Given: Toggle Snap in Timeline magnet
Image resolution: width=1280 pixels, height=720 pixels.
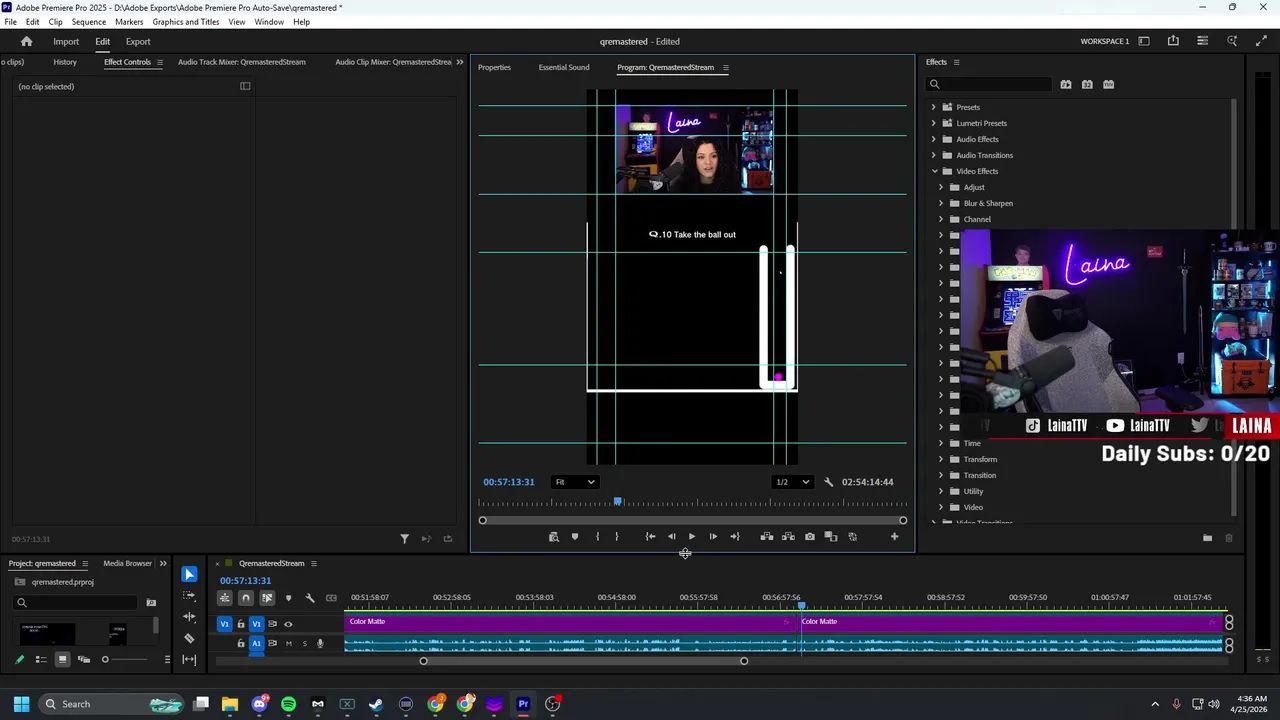Looking at the screenshot, I should point(245,598).
